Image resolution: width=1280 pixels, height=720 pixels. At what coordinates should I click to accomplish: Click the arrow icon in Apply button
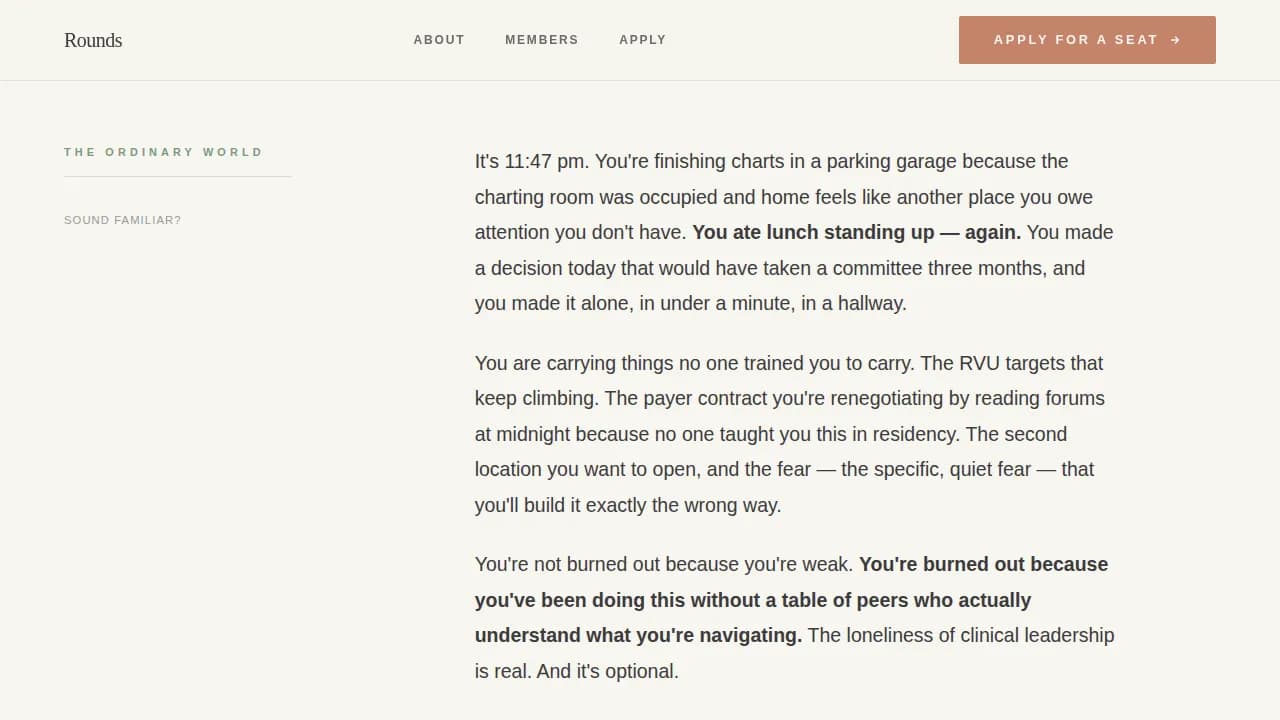1175,40
